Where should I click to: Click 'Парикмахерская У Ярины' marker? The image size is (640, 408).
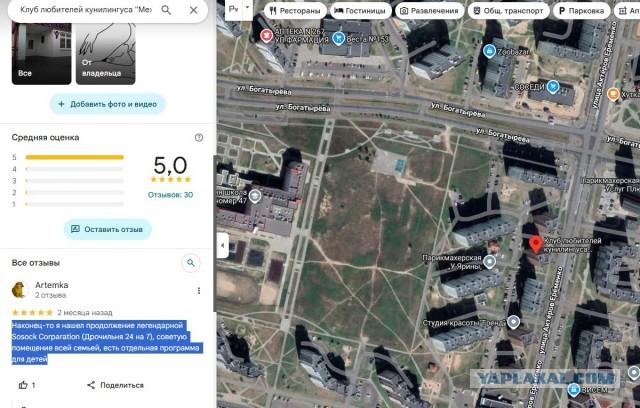[x=489, y=262]
